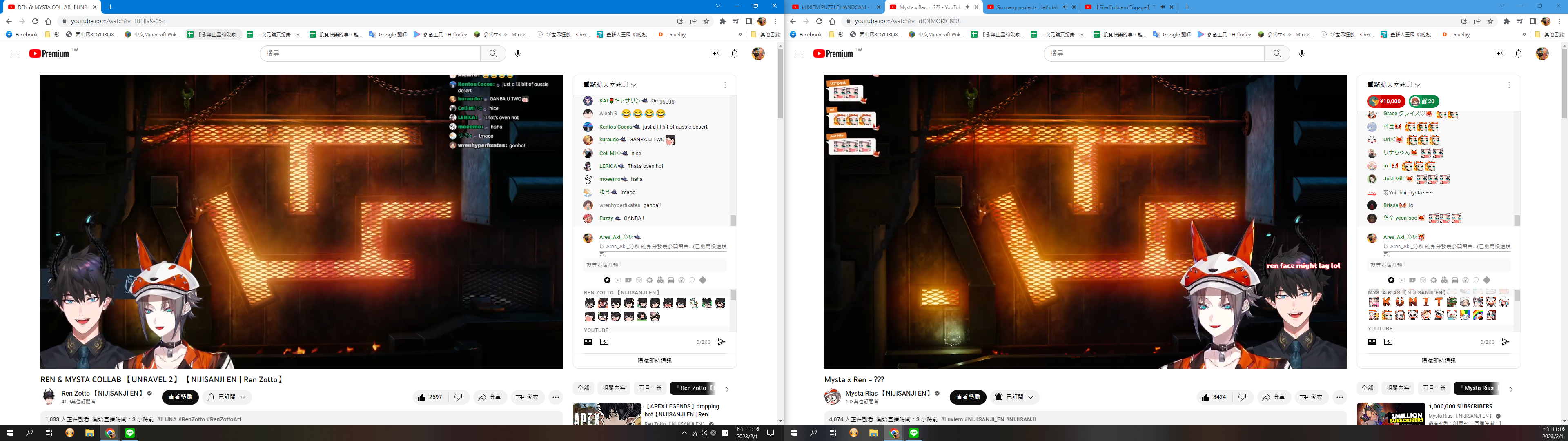This screenshot has width=1568, height=441.
Task: Like the Ren Zotto video with 2597 likes
Action: pos(430,397)
